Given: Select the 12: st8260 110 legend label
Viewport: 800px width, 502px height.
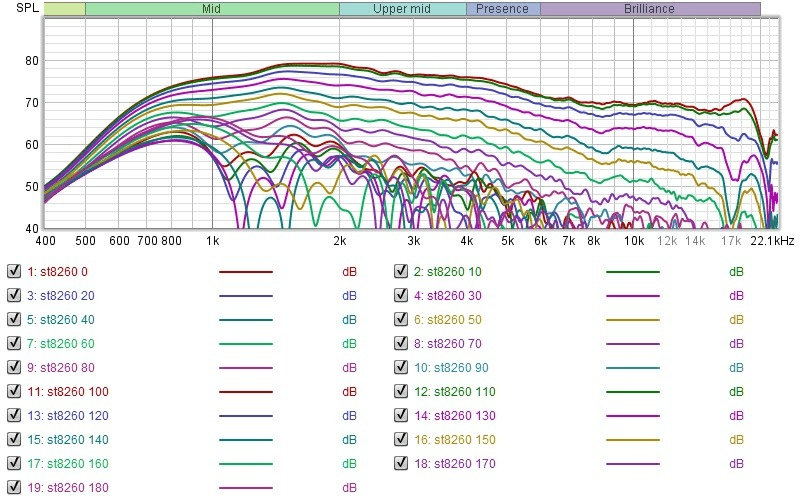Looking at the screenshot, I should pyautogui.click(x=455, y=392).
